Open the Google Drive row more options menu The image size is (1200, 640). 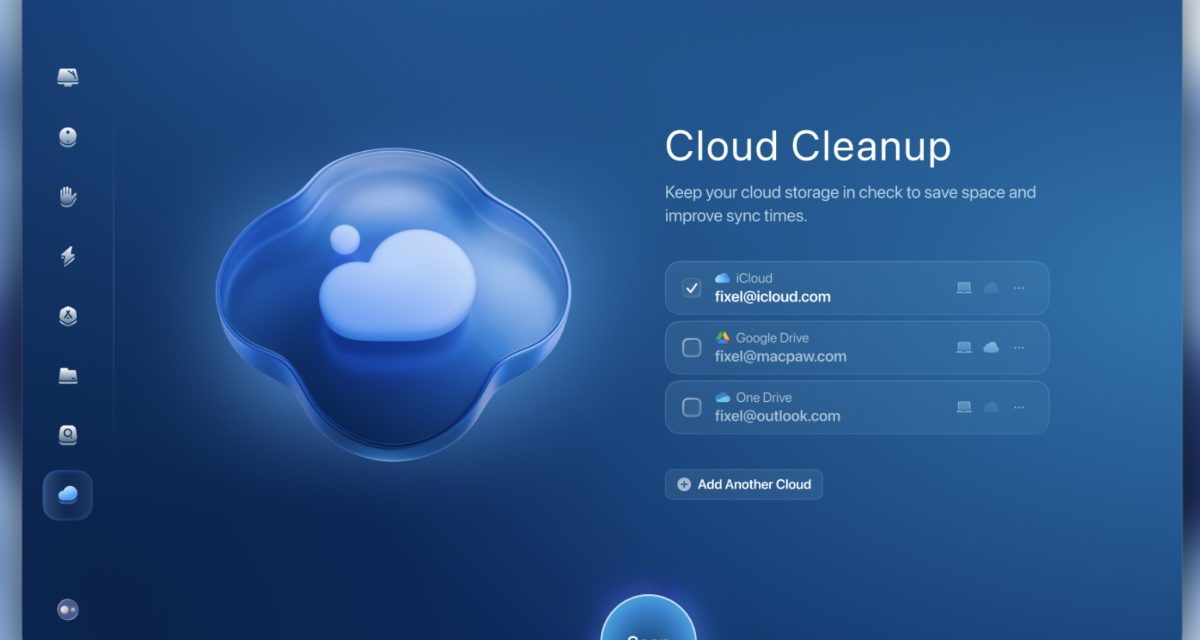[1019, 348]
